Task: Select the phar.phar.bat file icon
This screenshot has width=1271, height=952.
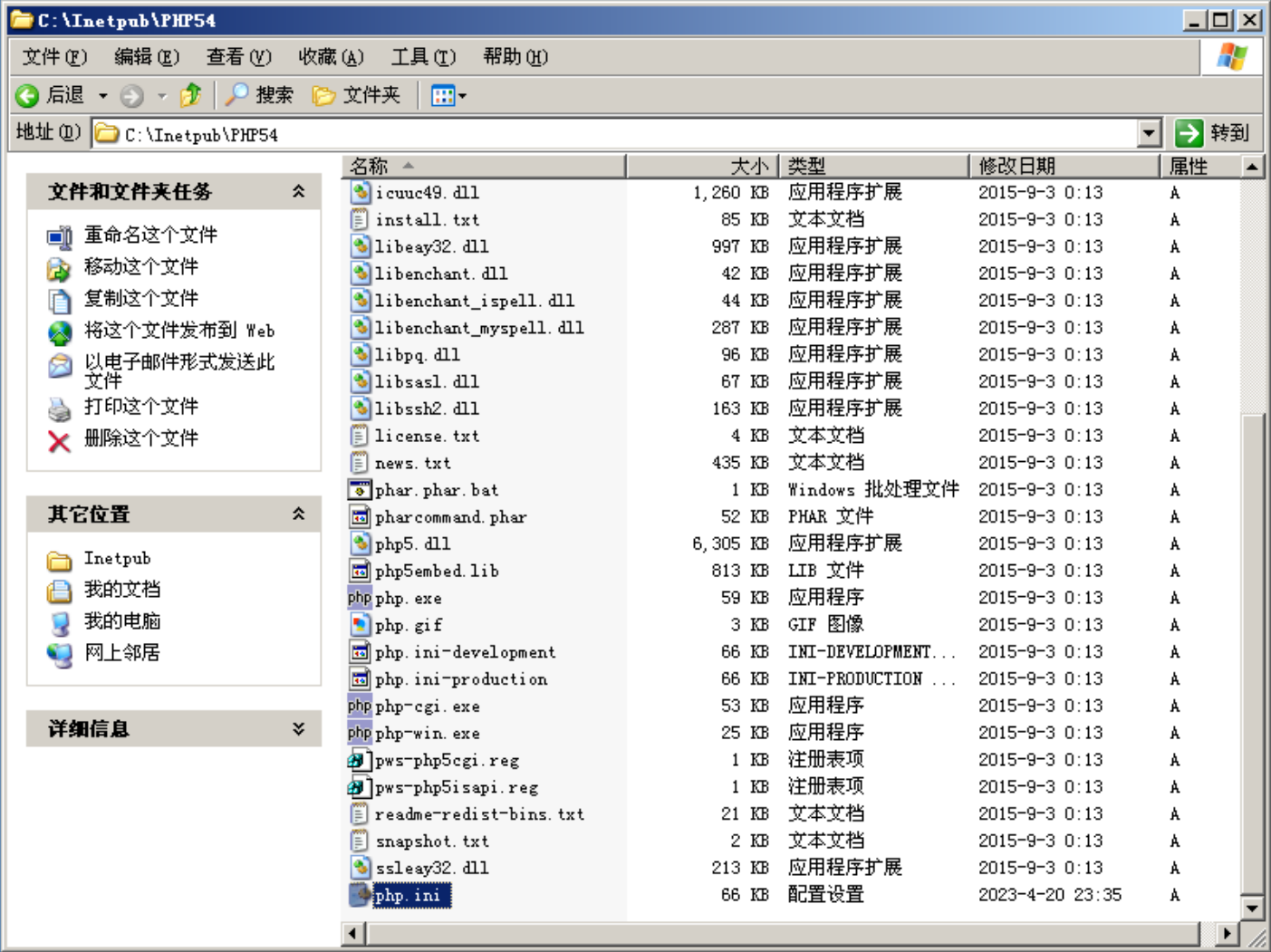Action: click(x=360, y=490)
